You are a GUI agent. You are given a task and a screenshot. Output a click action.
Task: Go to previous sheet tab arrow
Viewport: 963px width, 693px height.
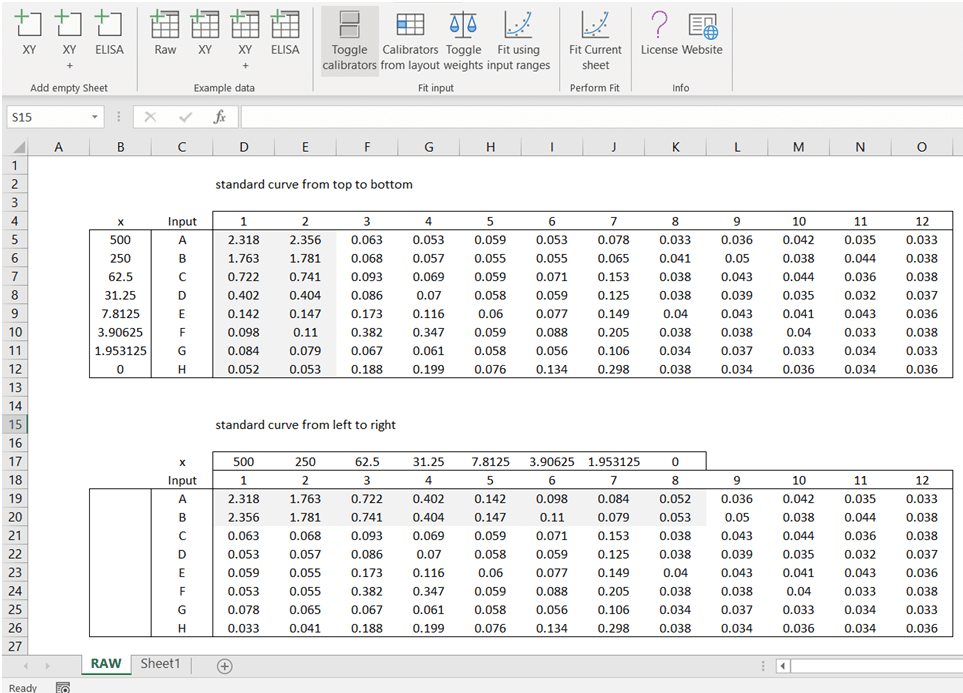[25, 666]
